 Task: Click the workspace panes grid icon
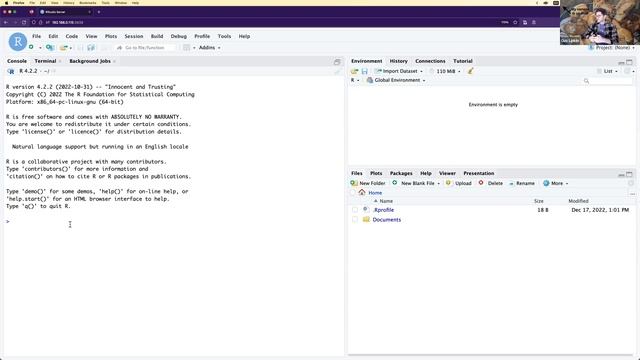pyautogui.click(x=187, y=48)
